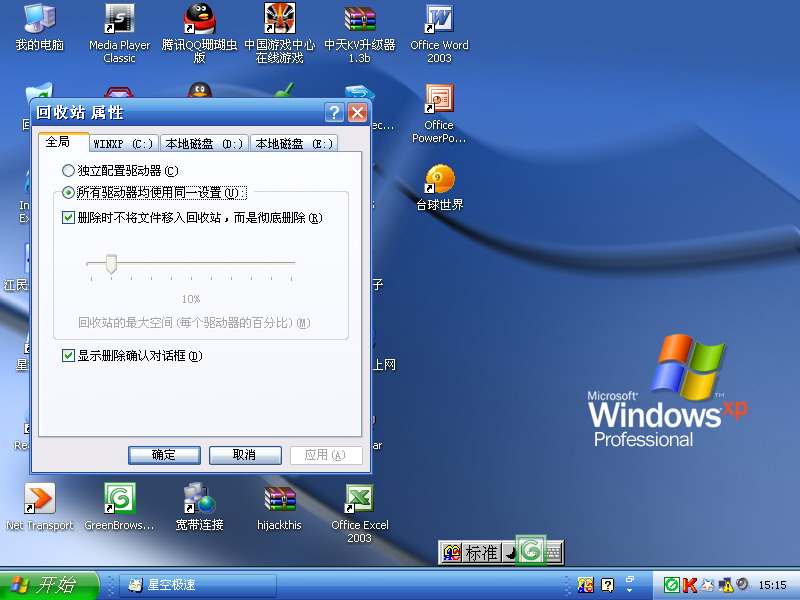This screenshot has height=600, width=800.
Task: Click the 确定 button
Action: coord(164,455)
